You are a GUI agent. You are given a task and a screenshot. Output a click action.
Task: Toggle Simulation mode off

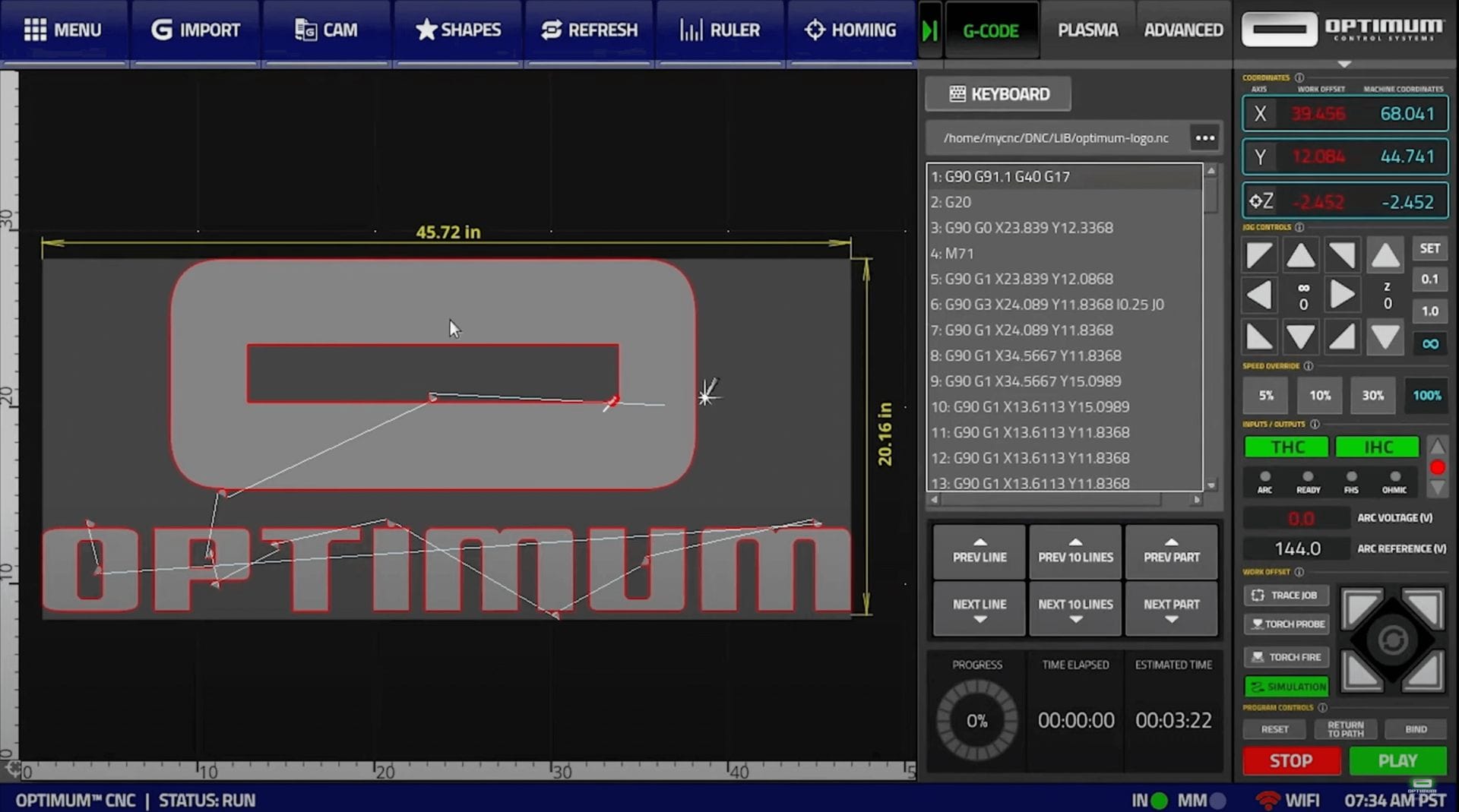(x=1287, y=686)
